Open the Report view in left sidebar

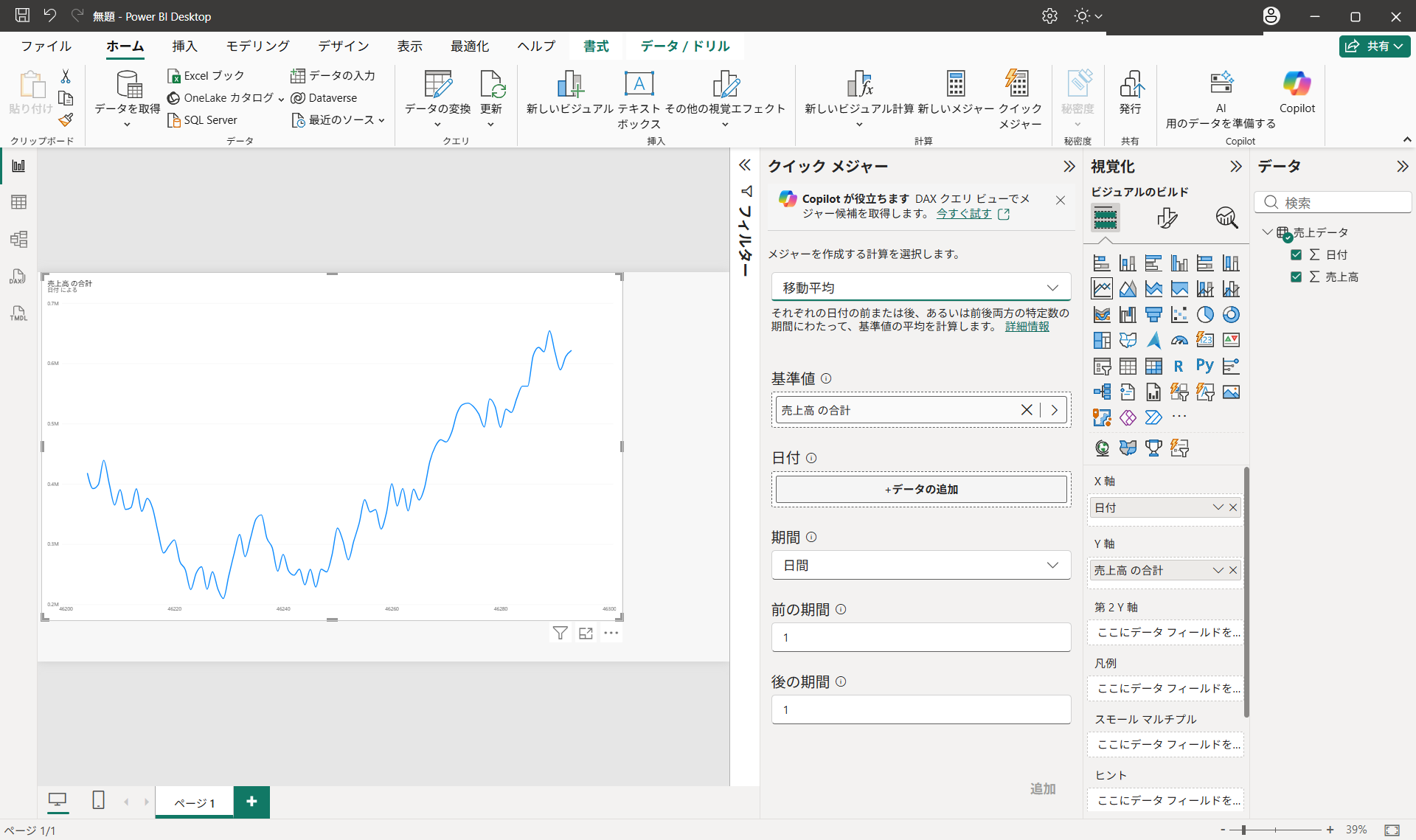point(18,166)
